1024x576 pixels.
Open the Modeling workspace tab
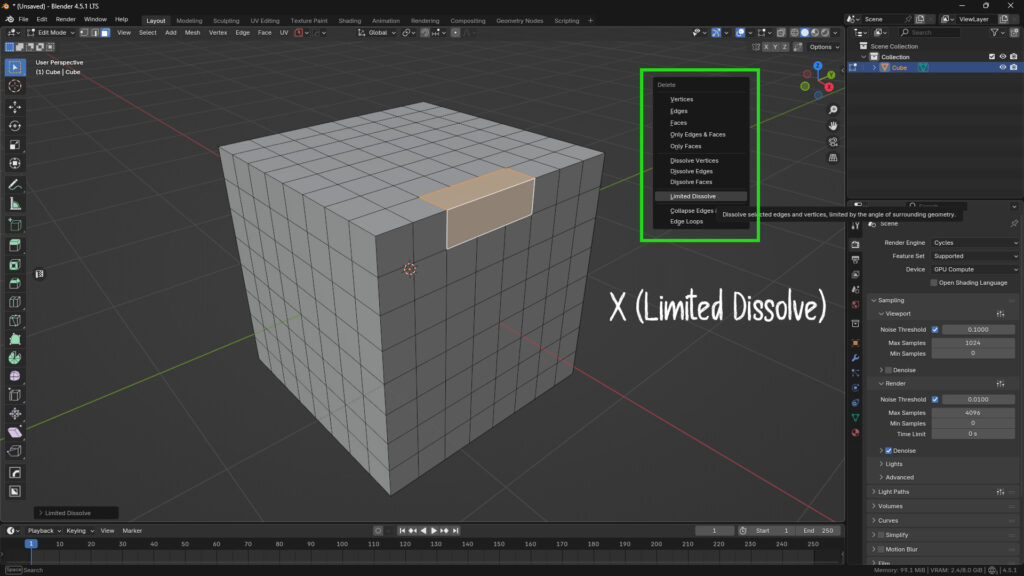(x=188, y=19)
